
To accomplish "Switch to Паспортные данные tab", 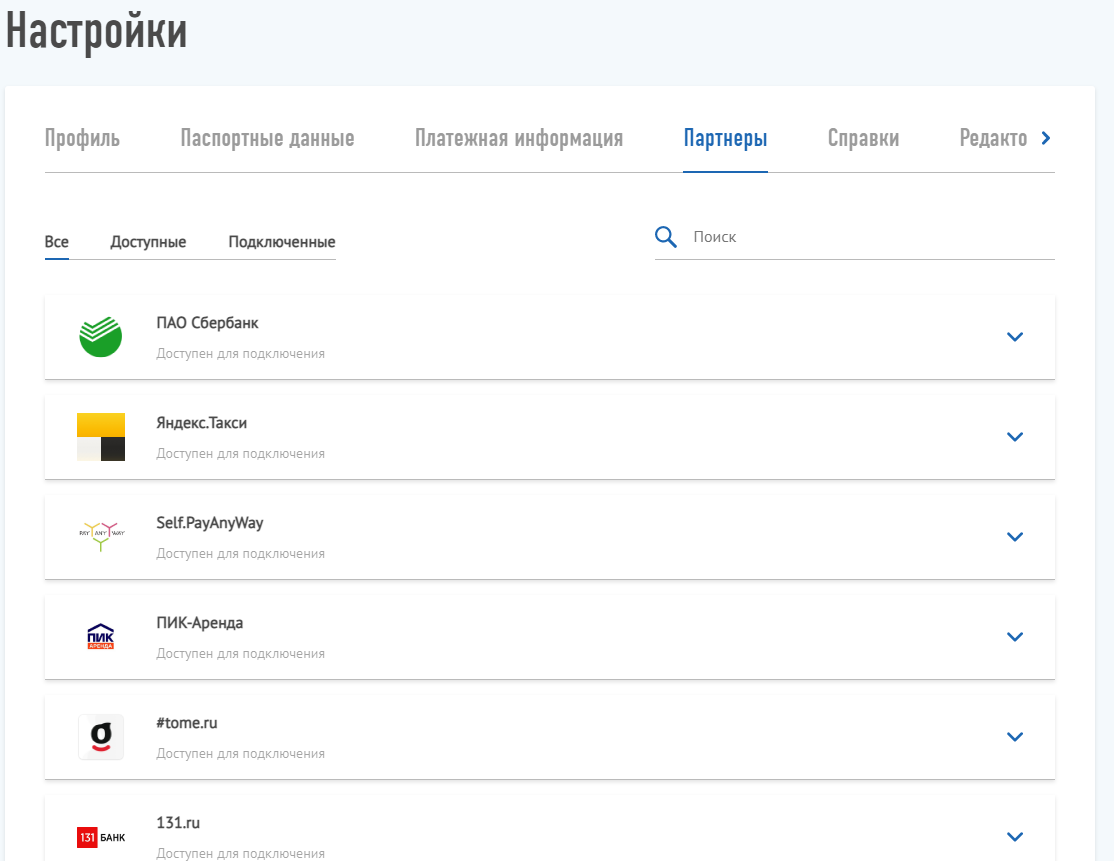I will 267,139.
